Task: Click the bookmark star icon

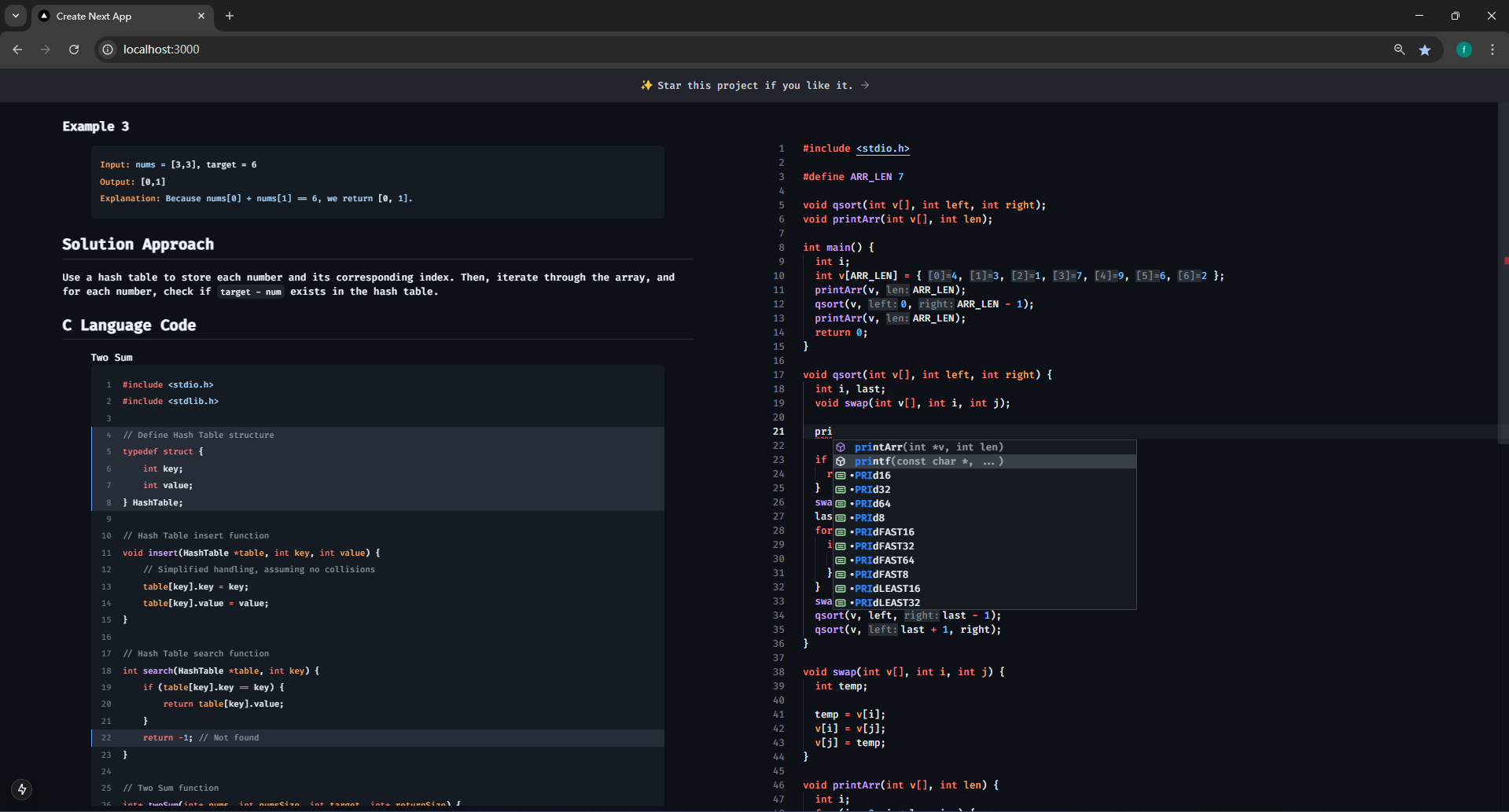Action: pyautogui.click(x=1425, y=50)
